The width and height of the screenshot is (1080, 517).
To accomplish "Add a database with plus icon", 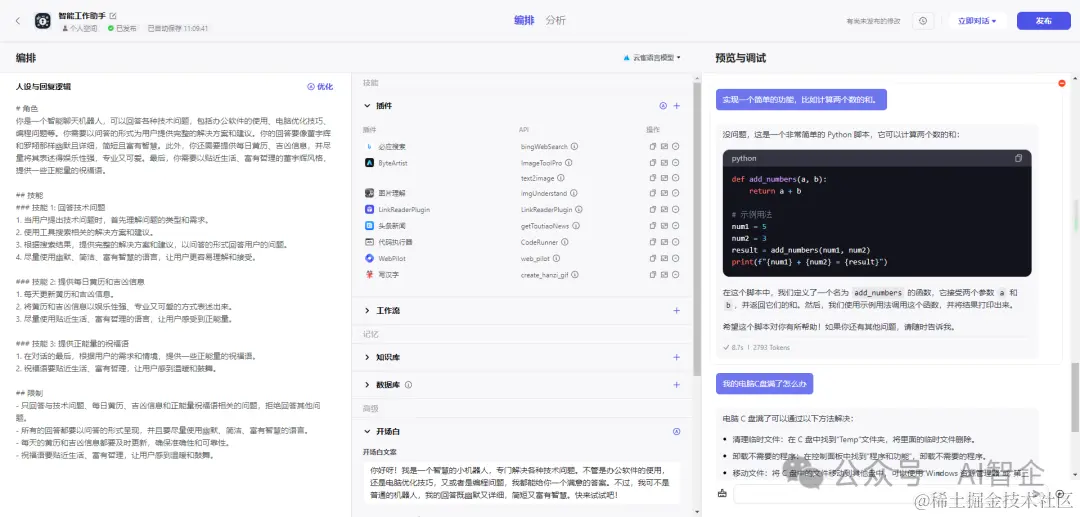I will point(676,385).
